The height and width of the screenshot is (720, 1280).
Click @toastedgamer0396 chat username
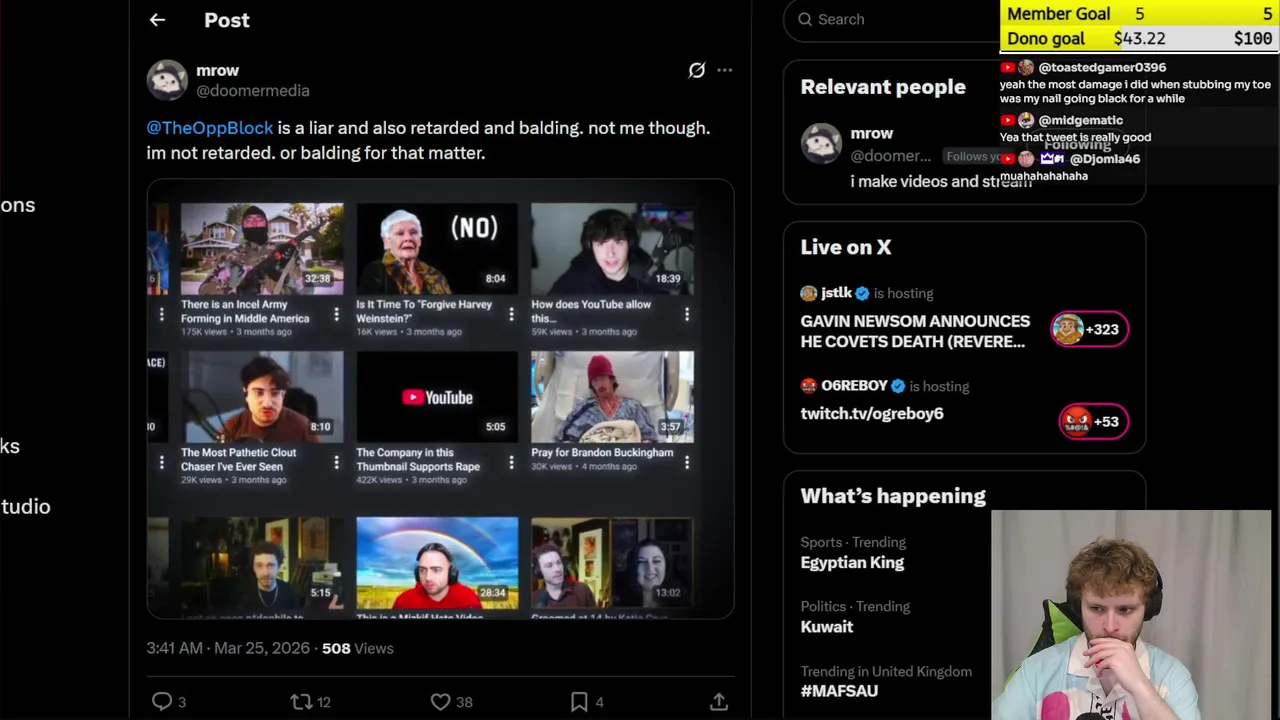pyautogui.click(x=1102, y=68)
